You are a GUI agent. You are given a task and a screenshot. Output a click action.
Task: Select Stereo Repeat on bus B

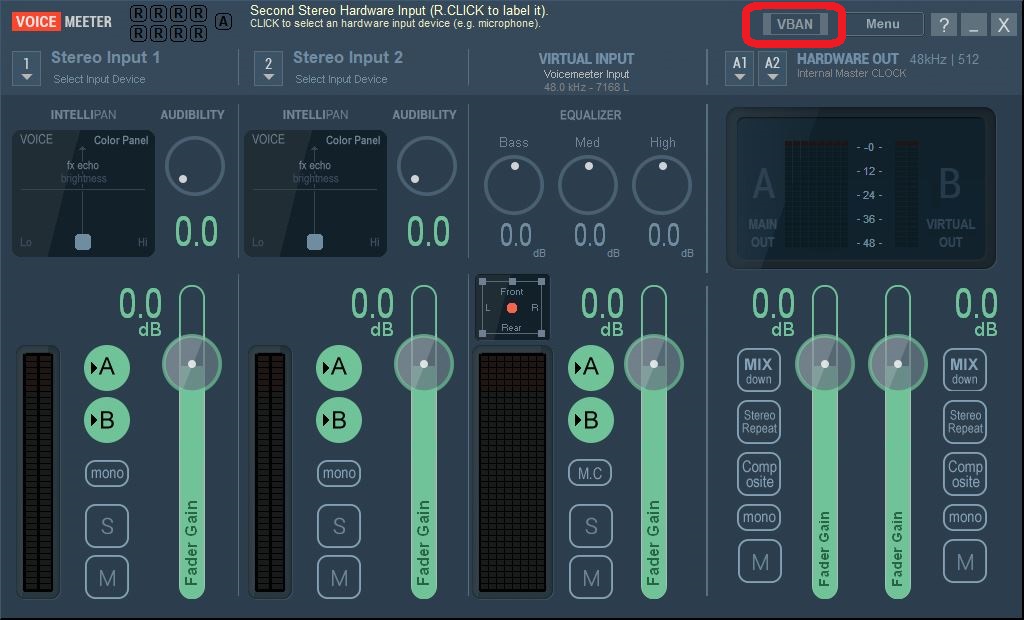click(x=965, y=422)
